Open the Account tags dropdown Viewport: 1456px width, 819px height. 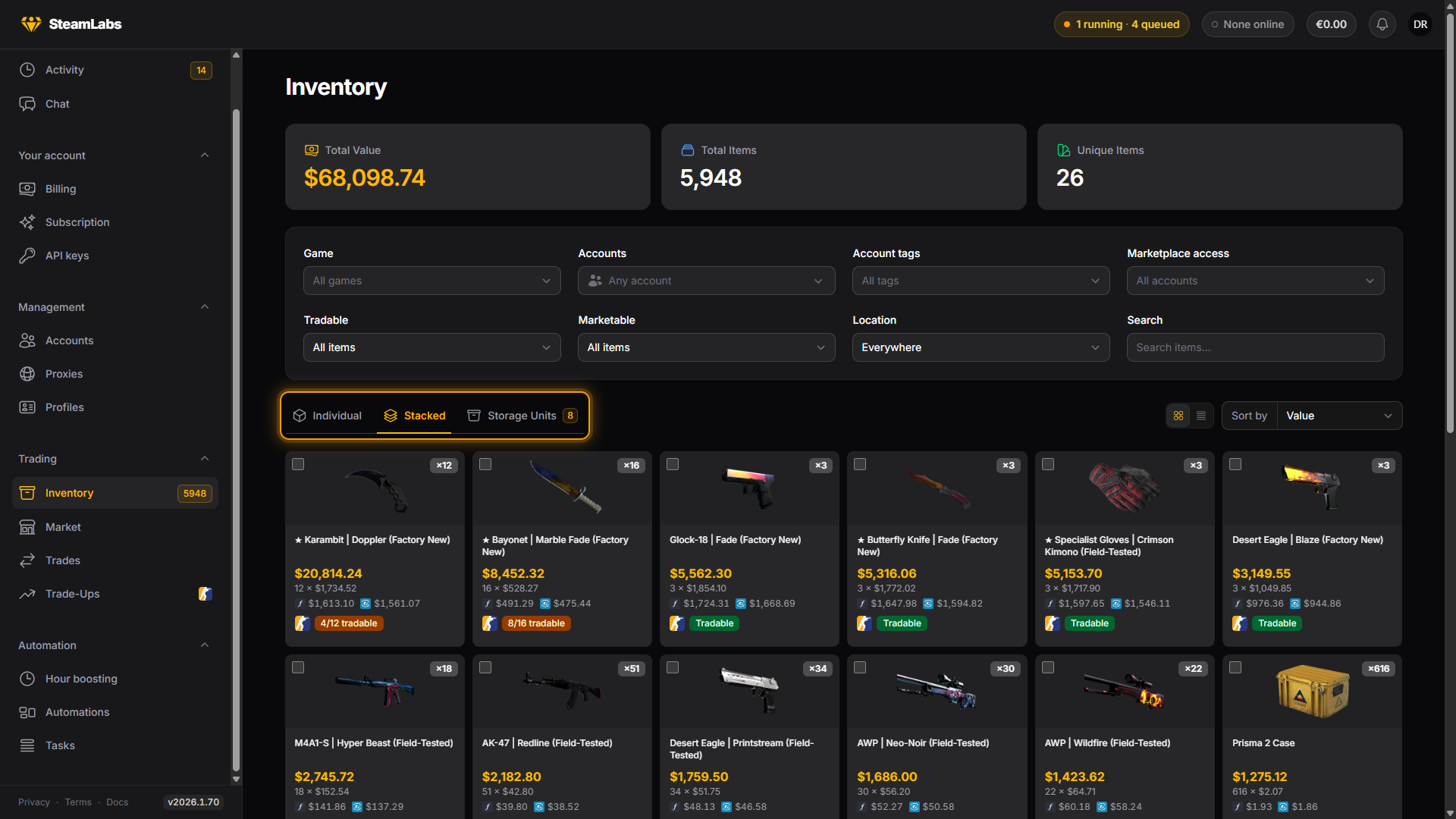point(981,281)
